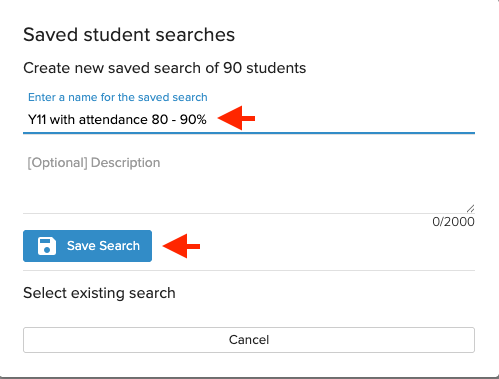Click into the optional Description box

pyautogui.click(x=249, y=182)
